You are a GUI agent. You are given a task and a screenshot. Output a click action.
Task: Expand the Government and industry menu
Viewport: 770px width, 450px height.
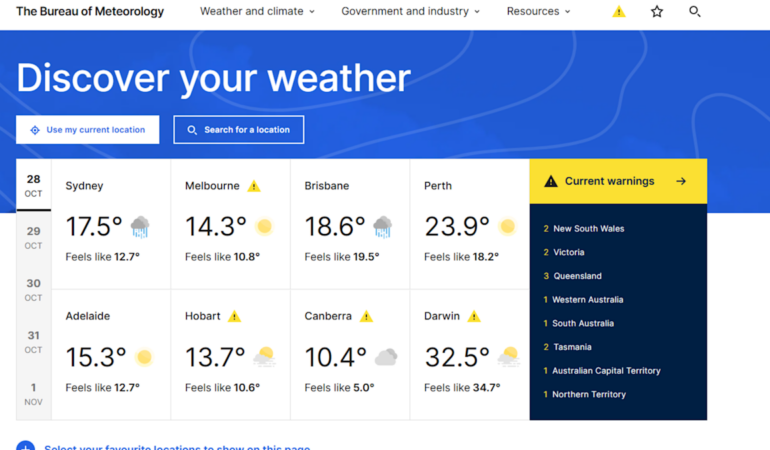click(x=411, y=11)
